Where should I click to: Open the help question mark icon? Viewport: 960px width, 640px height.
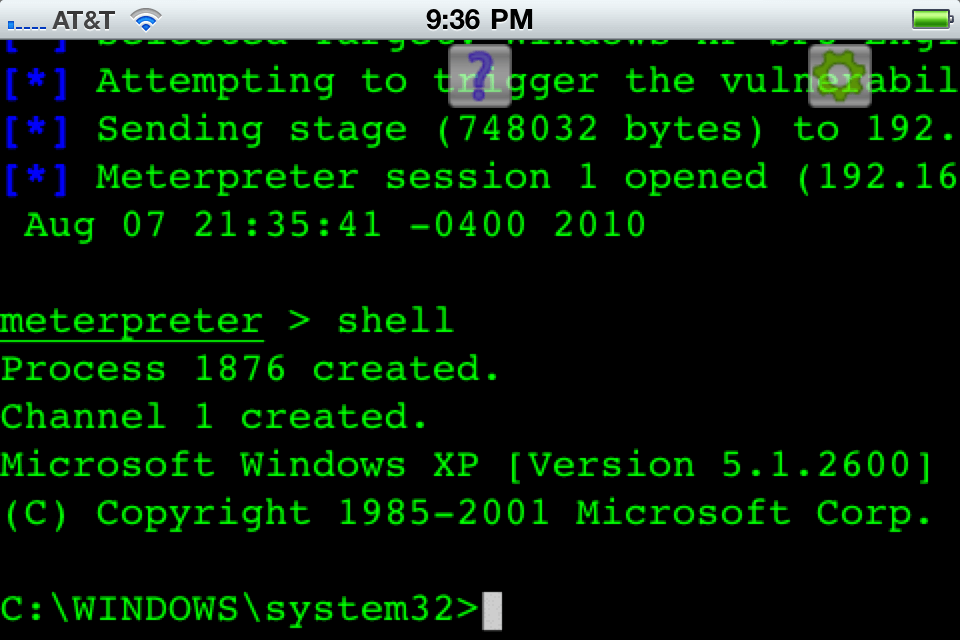[480, 75]
